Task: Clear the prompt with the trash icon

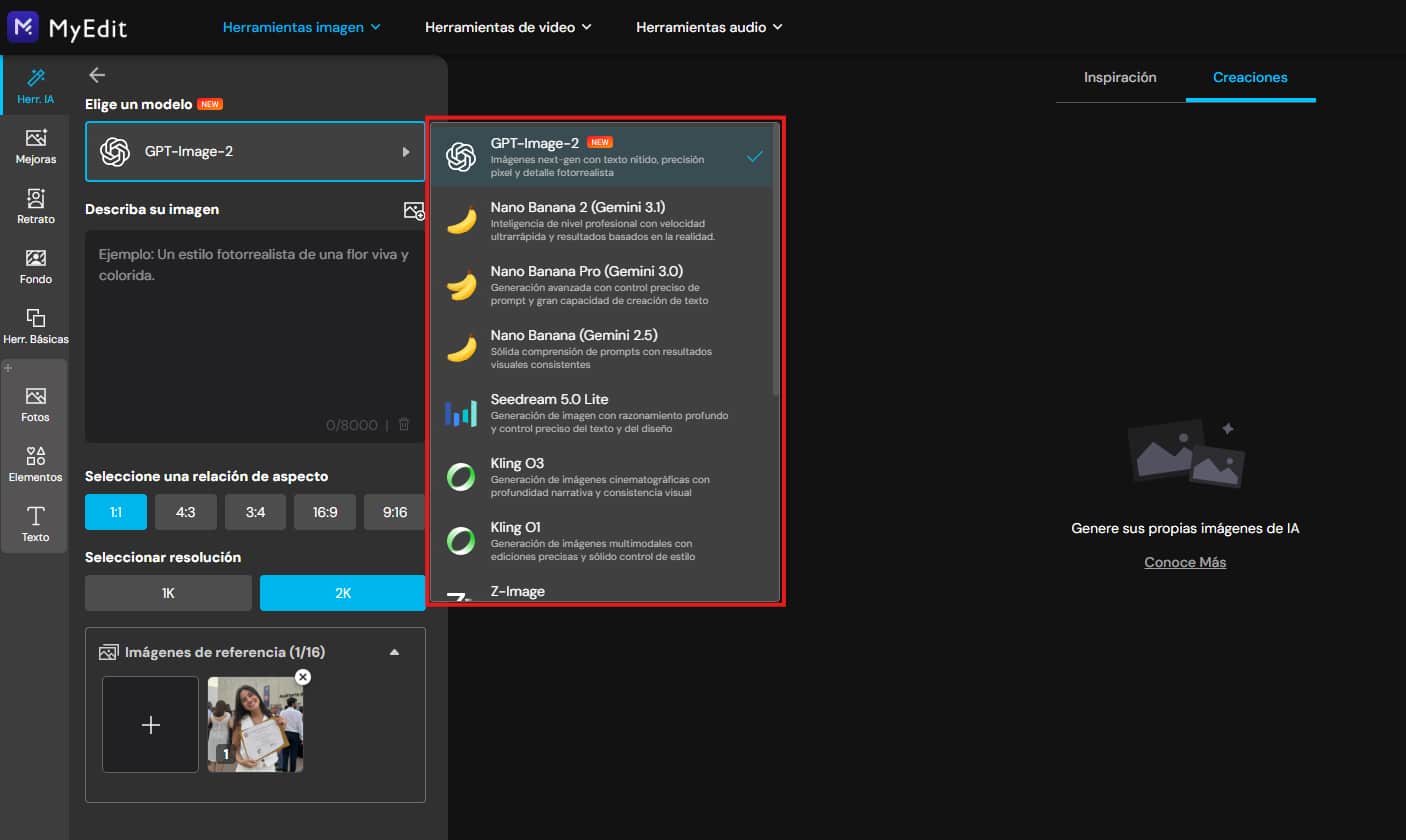Action: [404, 424]
